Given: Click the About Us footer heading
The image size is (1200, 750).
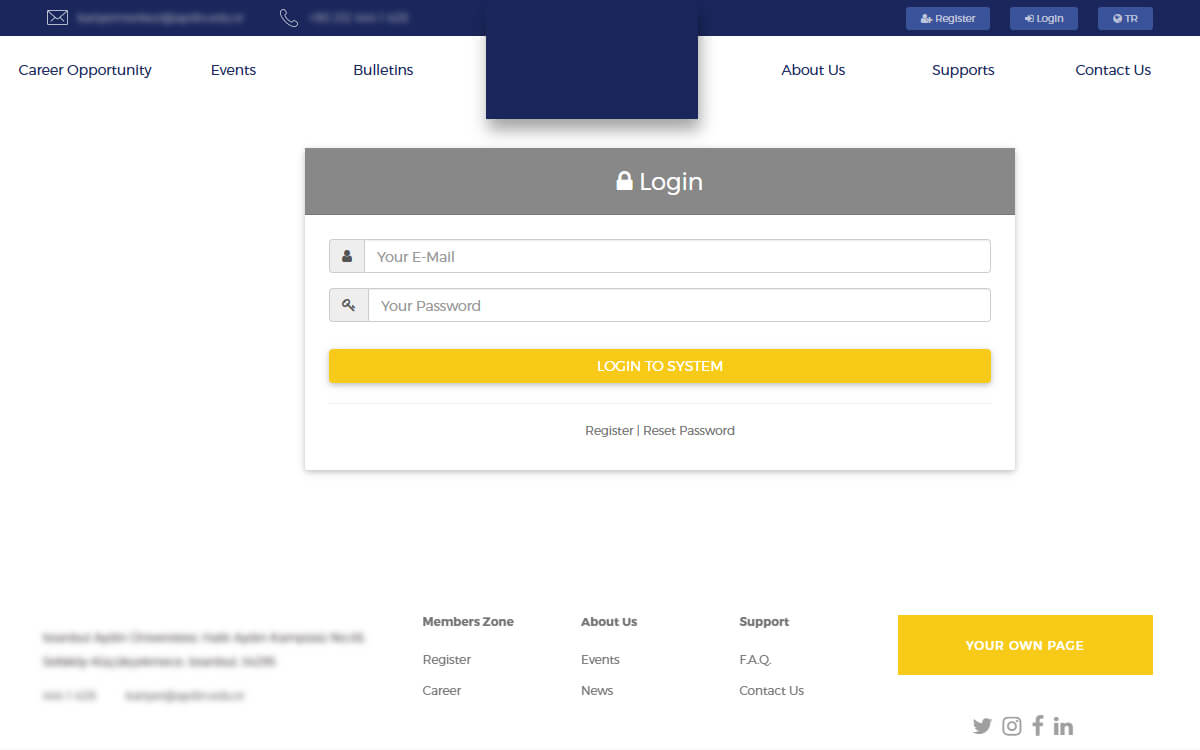Looking at the screenshot, I should (x=609, y=622).
